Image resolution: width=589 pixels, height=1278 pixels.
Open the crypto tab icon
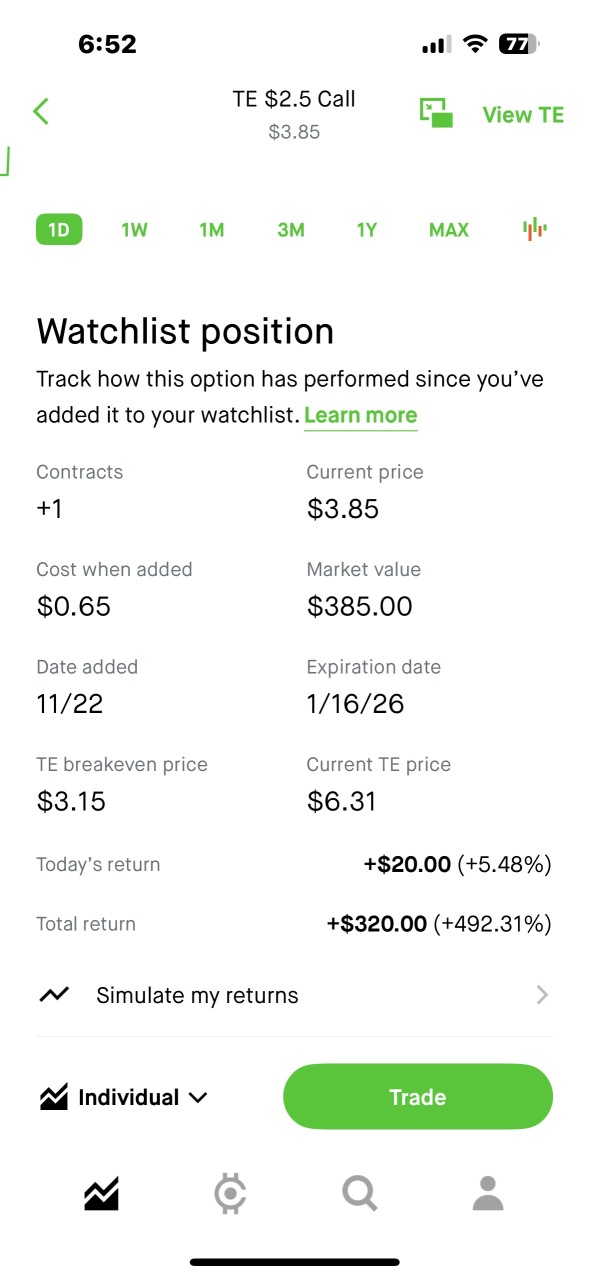pos(231,1192)
